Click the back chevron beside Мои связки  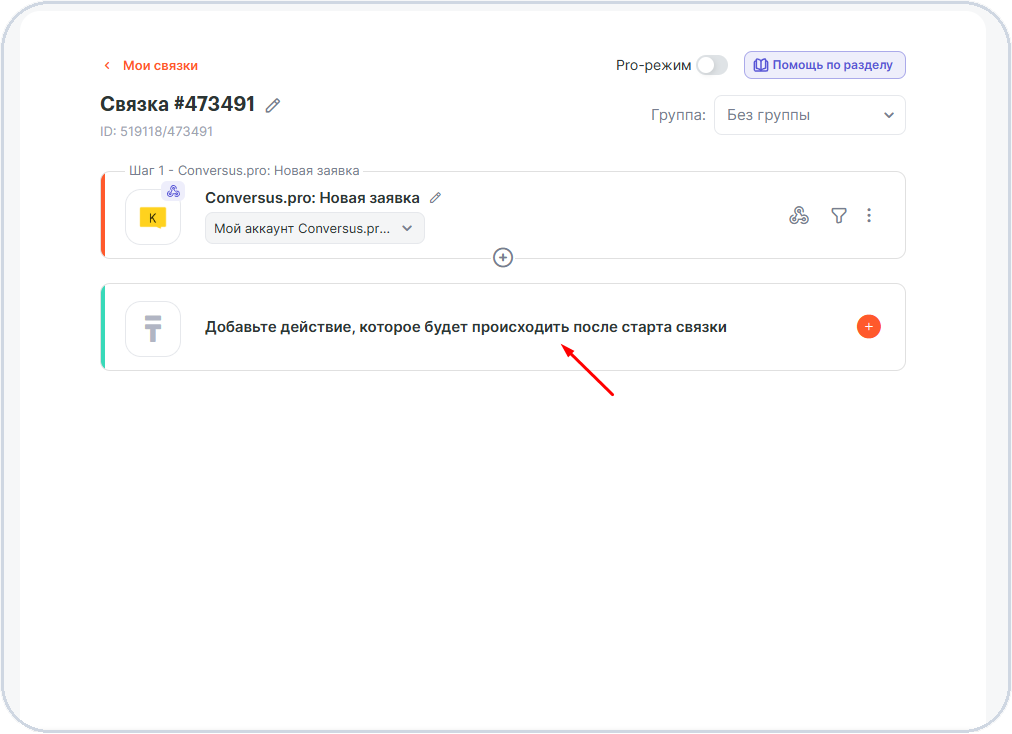[107, 66]
